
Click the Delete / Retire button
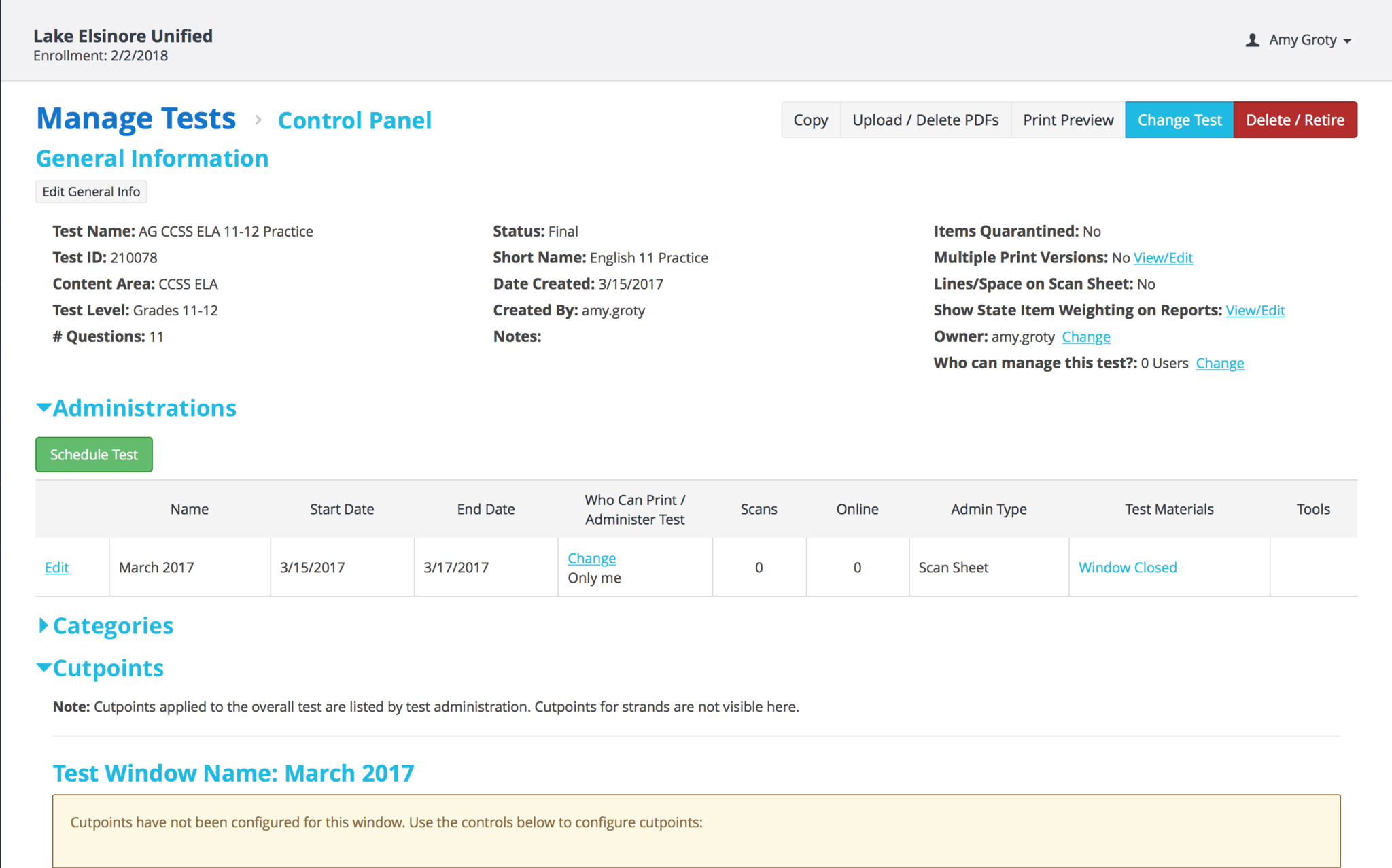coord(1295,120)
